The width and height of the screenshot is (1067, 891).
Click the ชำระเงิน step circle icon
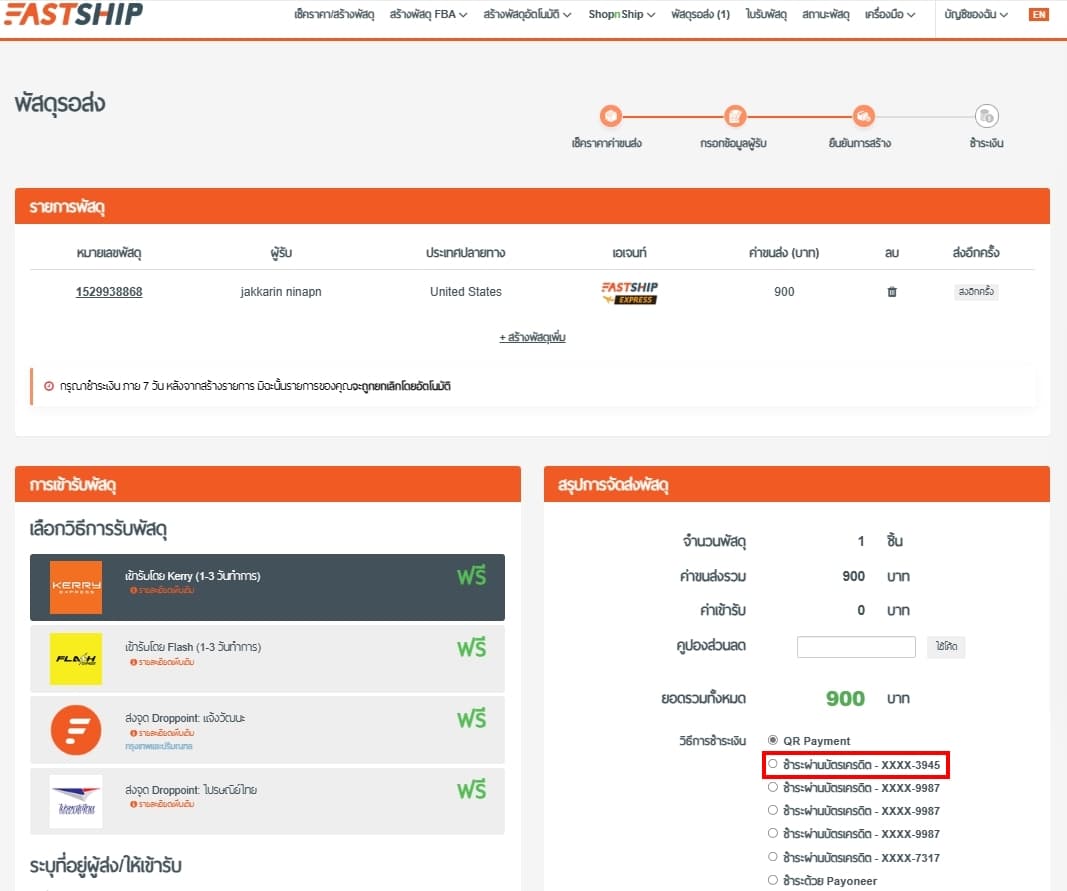pos(986,116)
